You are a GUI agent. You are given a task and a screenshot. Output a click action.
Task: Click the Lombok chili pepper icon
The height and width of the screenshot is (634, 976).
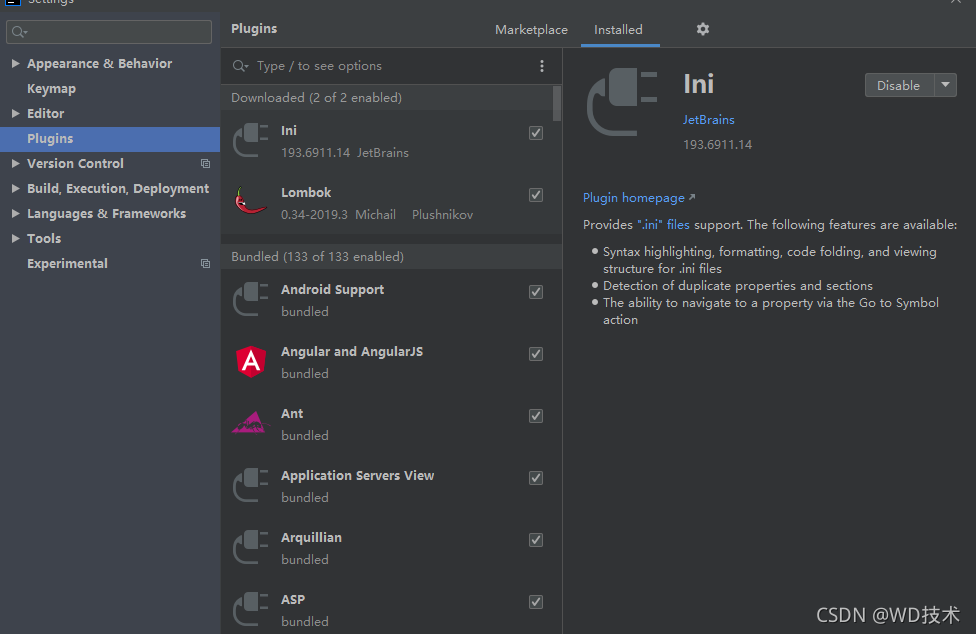(x=251, y=202)
